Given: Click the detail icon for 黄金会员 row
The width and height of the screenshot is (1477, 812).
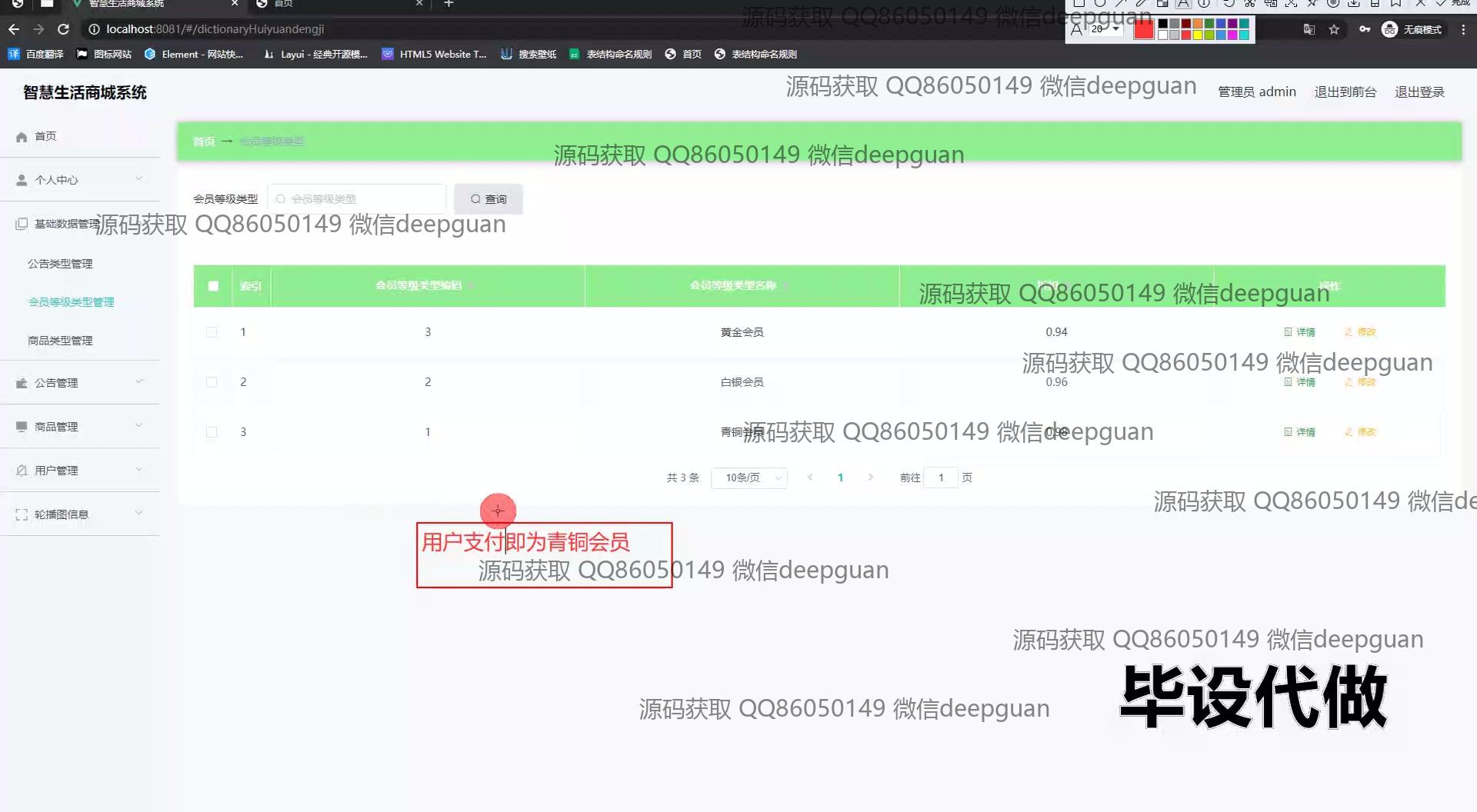Looking at the screenshot, I should (x=1289, y=332).
